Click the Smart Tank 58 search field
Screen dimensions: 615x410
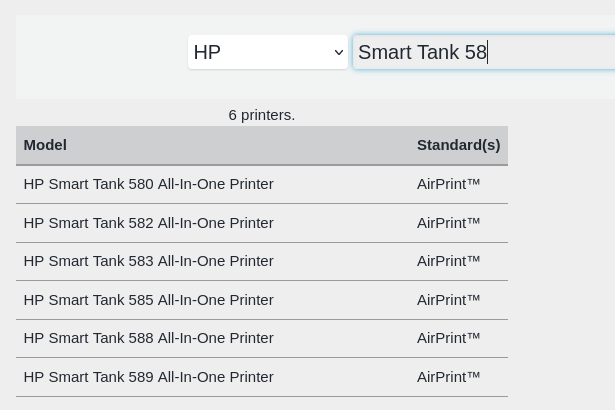click(484, 52)
